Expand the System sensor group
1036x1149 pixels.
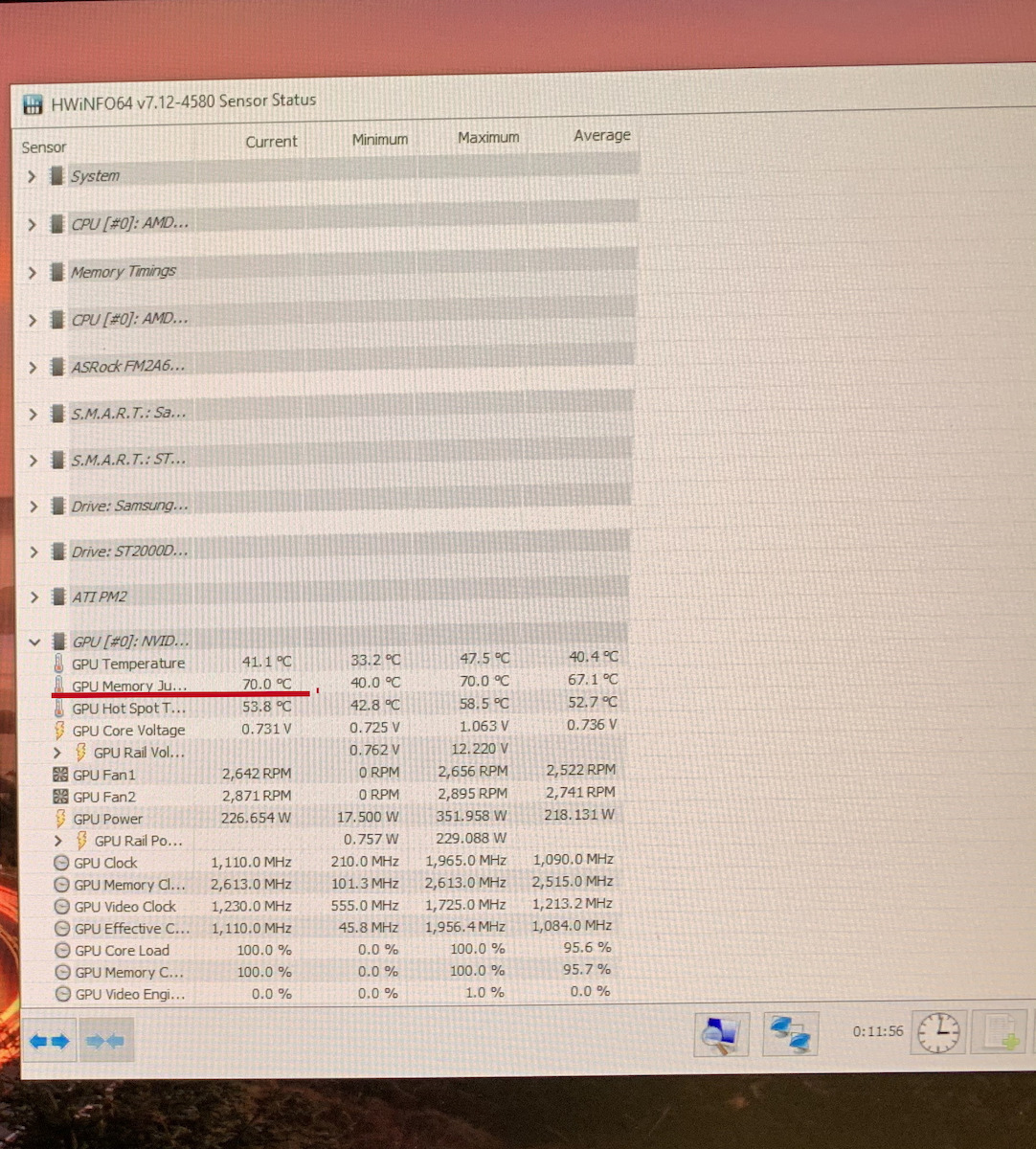click(x=32, y=176)
